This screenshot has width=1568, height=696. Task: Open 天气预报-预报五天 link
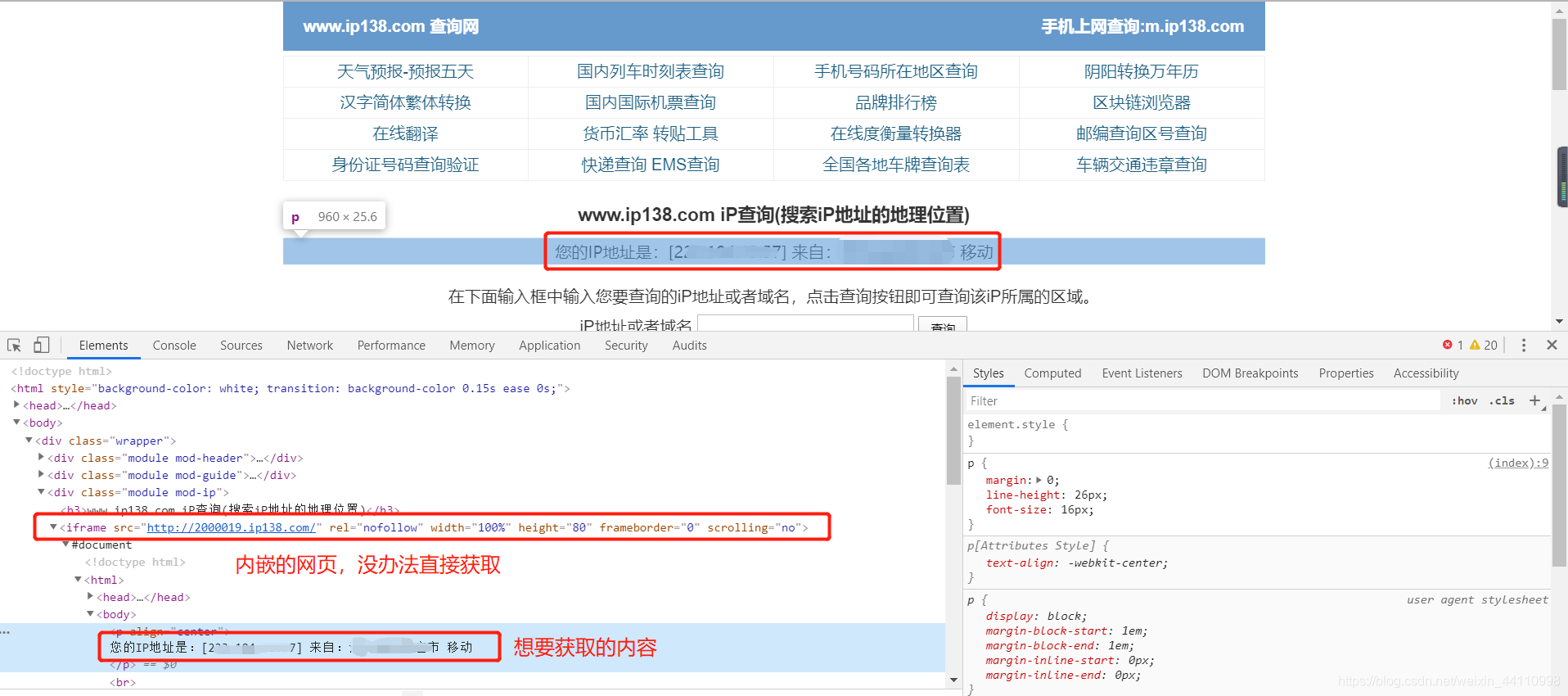pos(405,71)
